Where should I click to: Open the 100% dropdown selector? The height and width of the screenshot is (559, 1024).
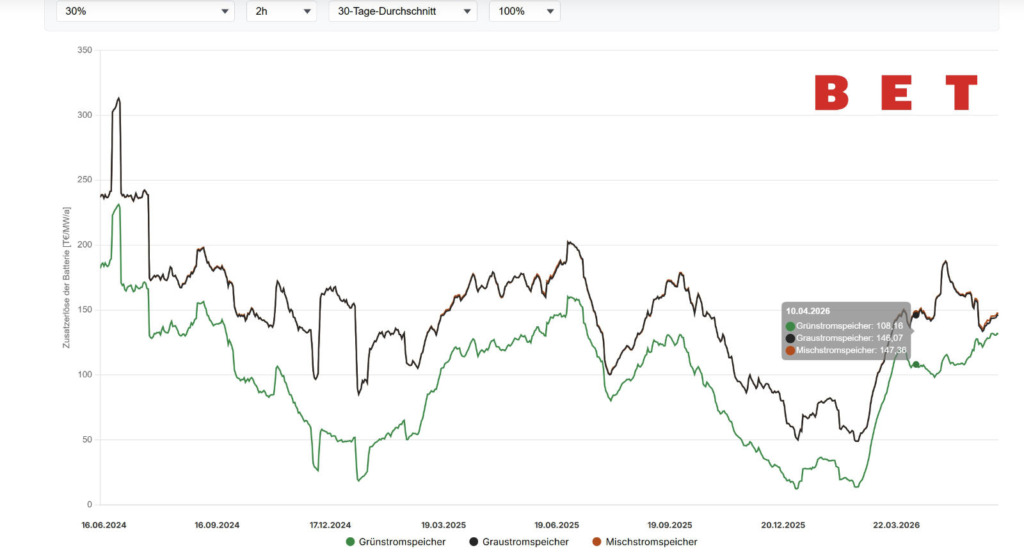[524, 11]
